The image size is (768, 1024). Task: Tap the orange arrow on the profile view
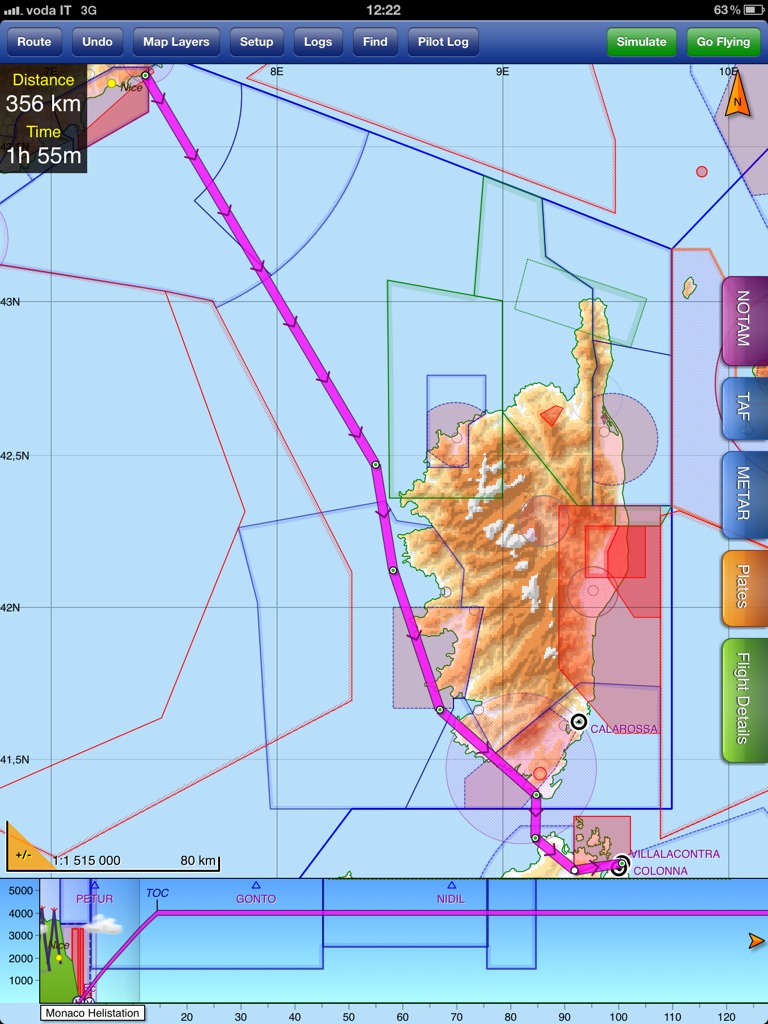(x=756, y=941)
